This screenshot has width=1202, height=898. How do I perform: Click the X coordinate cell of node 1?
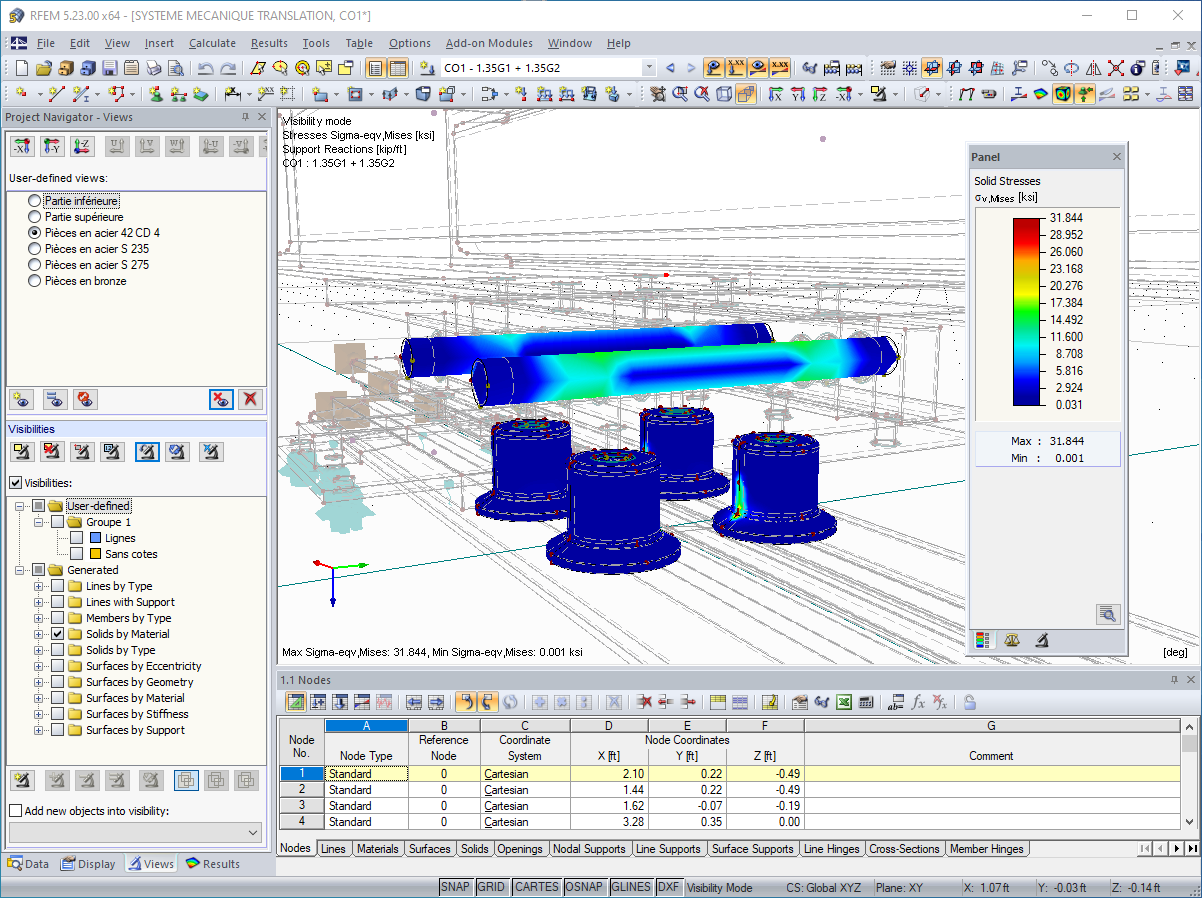(x=609, y=773)
